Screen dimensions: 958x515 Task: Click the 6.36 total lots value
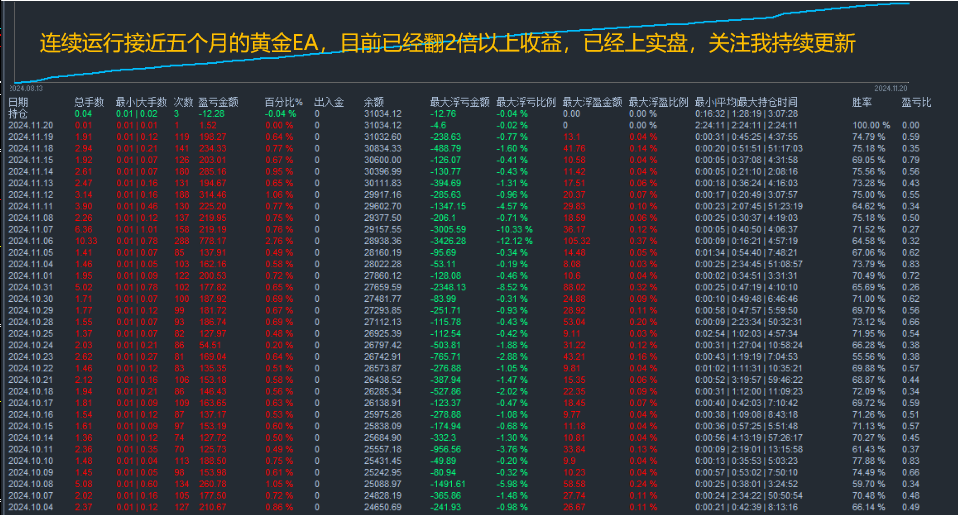click(x=84, y=229)
